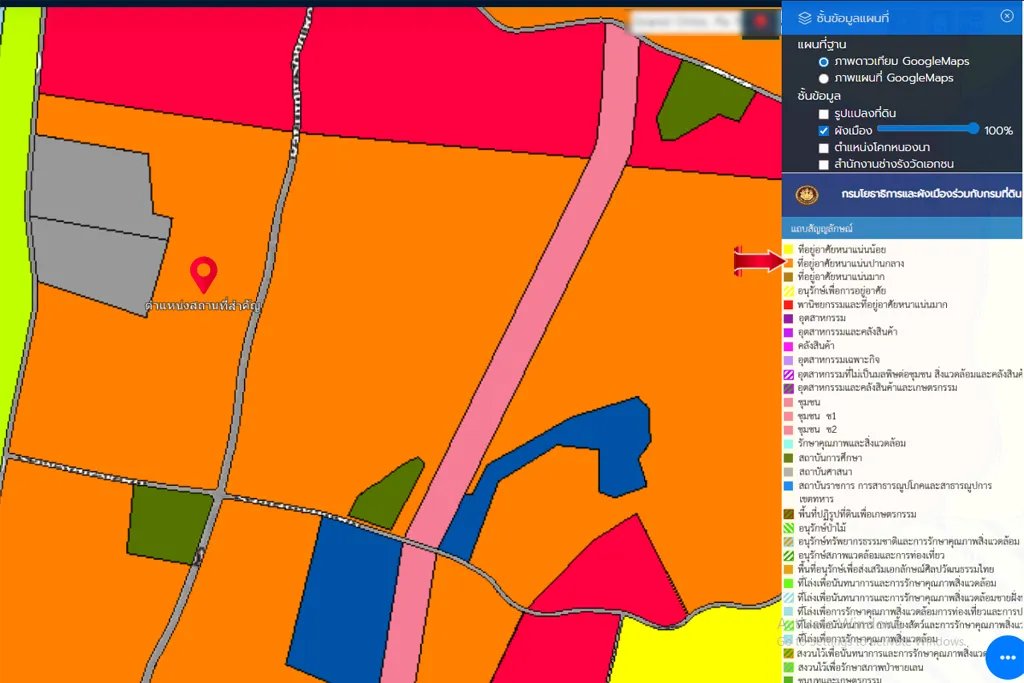Viewport: 1024px width, 683px height.
Task: Click the พื้นที่อนุรักษ์เพื่อส่งเสริมเอกลักษณ์ศิลปวัฒนธรรมไทย entry
Action: point(896,569)
